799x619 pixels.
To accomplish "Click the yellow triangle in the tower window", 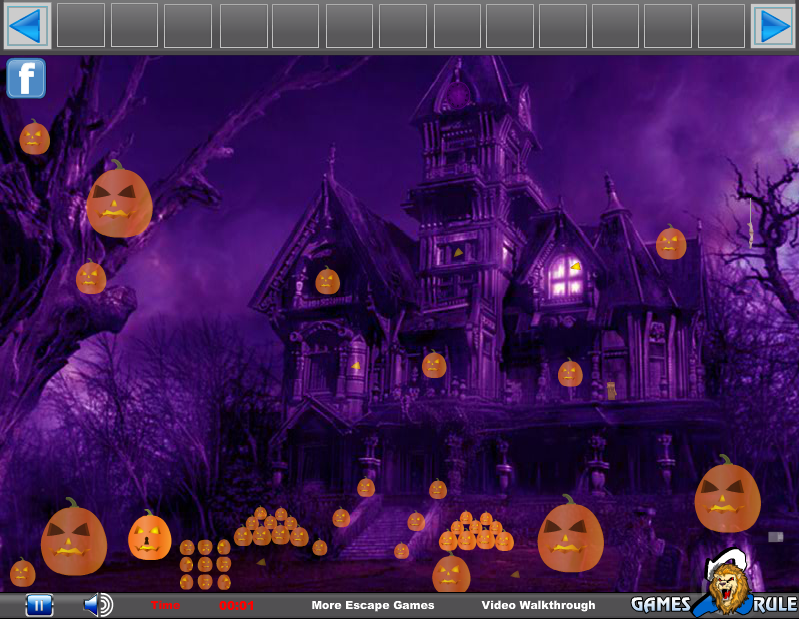I will pos(458,252).
